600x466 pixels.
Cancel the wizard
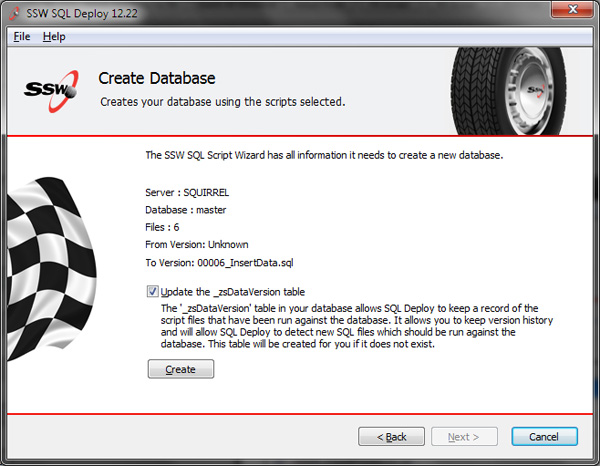[x=544, y=437]
